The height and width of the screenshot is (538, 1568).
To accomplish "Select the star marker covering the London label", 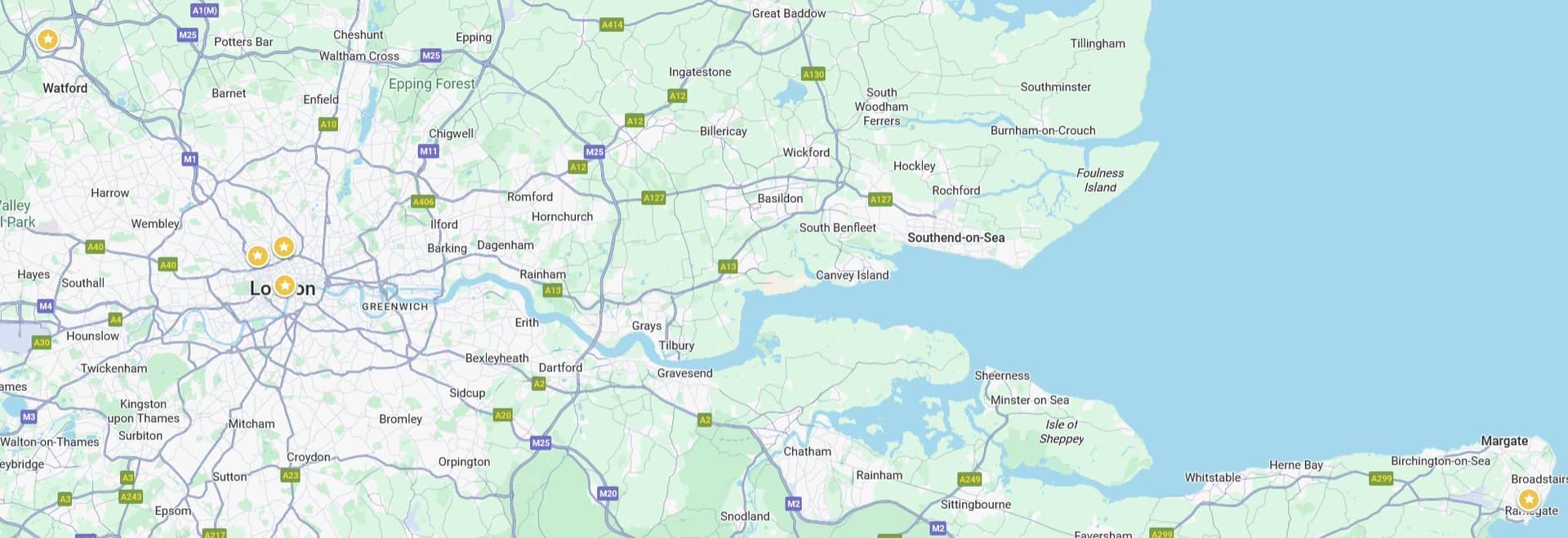I will [x=284, y=286].
